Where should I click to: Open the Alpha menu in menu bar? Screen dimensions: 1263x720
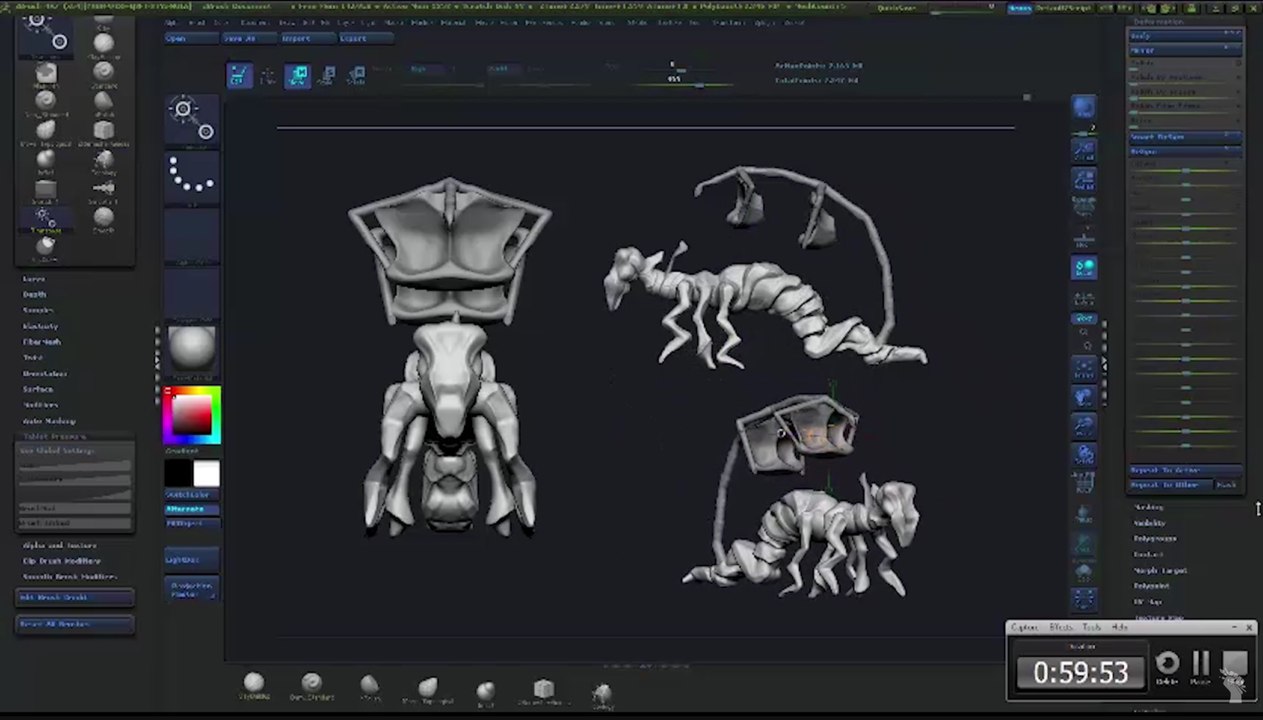(171, 22)
